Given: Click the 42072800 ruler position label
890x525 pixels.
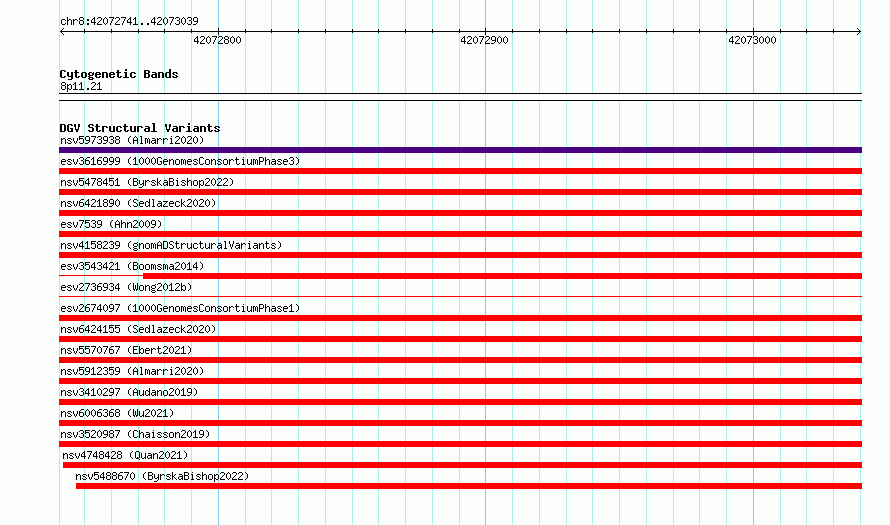Looking at the screenshot, I should click(x=217, y=40).
